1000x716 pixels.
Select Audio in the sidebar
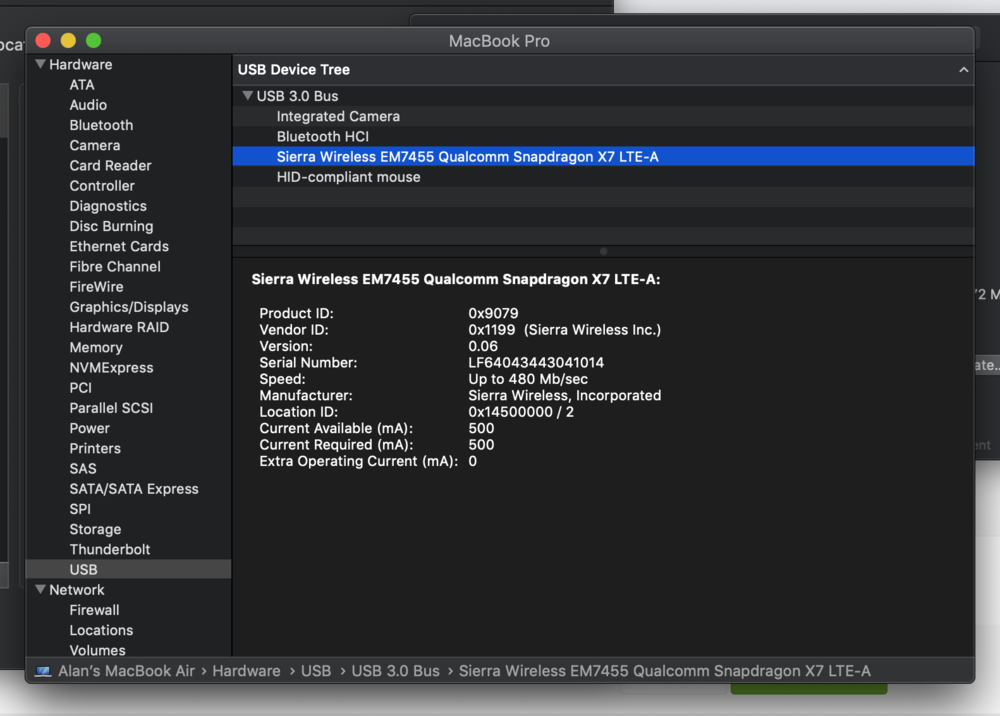(88, 105)
